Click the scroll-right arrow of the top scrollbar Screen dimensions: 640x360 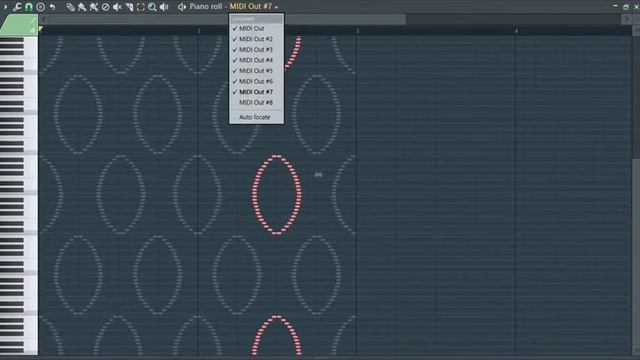point(626,19)
